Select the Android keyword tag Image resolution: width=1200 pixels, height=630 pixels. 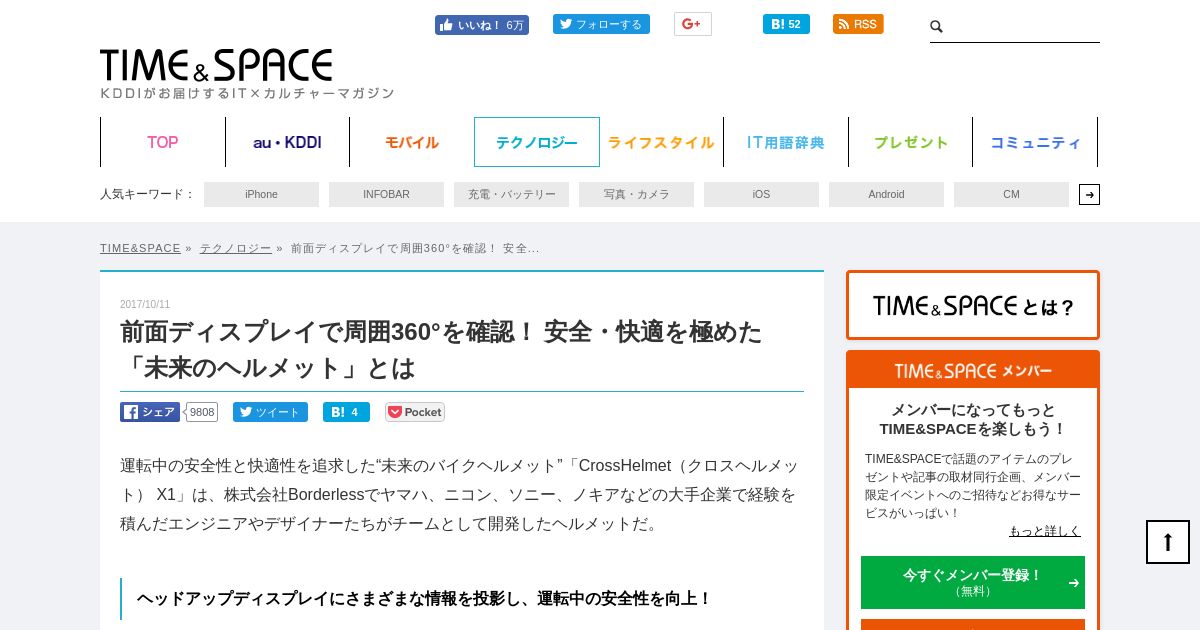pyautogui.click(x=886, y=194)
